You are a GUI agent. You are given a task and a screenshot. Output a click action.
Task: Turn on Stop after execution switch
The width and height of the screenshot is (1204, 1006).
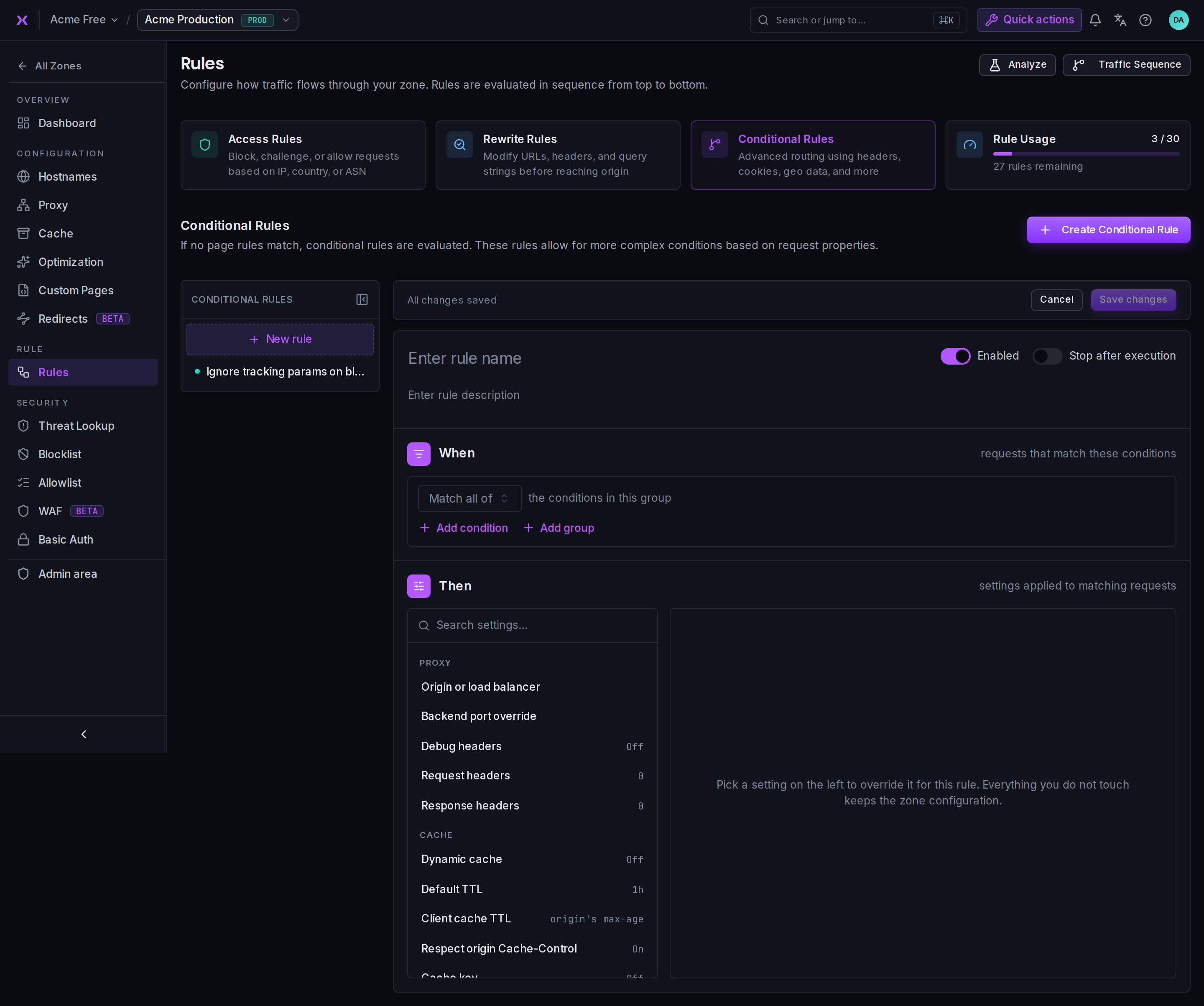pyautogui.click(x=1047, y=356)
